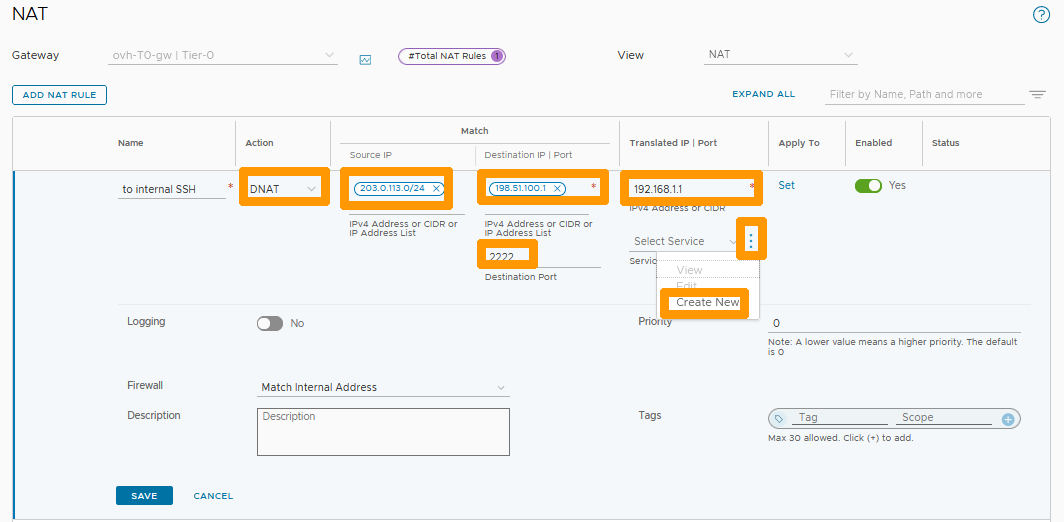The height and width of the screenshot is (522, 1064).
Task: Click the three-dot service menu icon
Action: [751, 239]
